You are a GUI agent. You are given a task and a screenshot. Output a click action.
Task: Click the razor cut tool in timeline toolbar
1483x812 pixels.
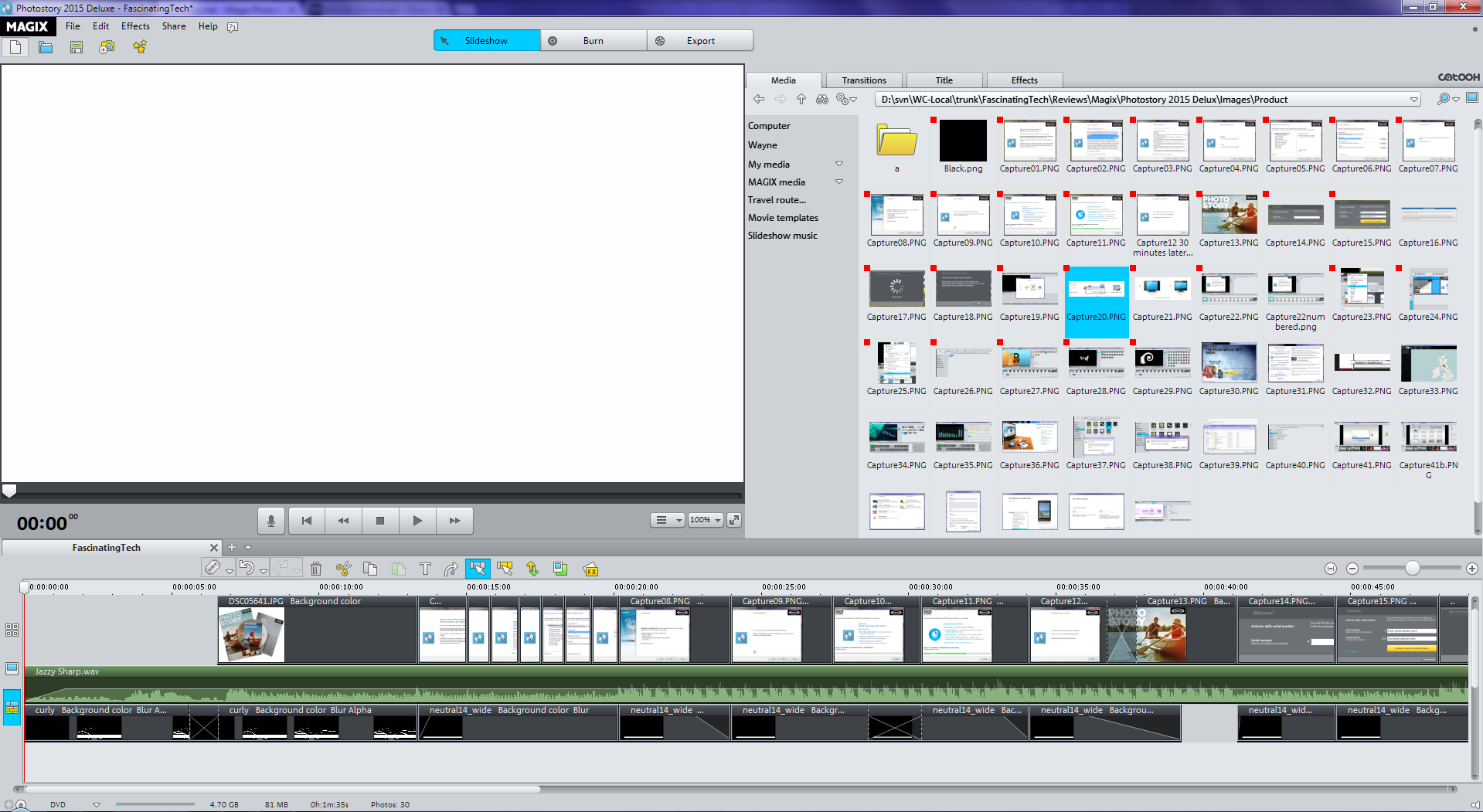212,569
